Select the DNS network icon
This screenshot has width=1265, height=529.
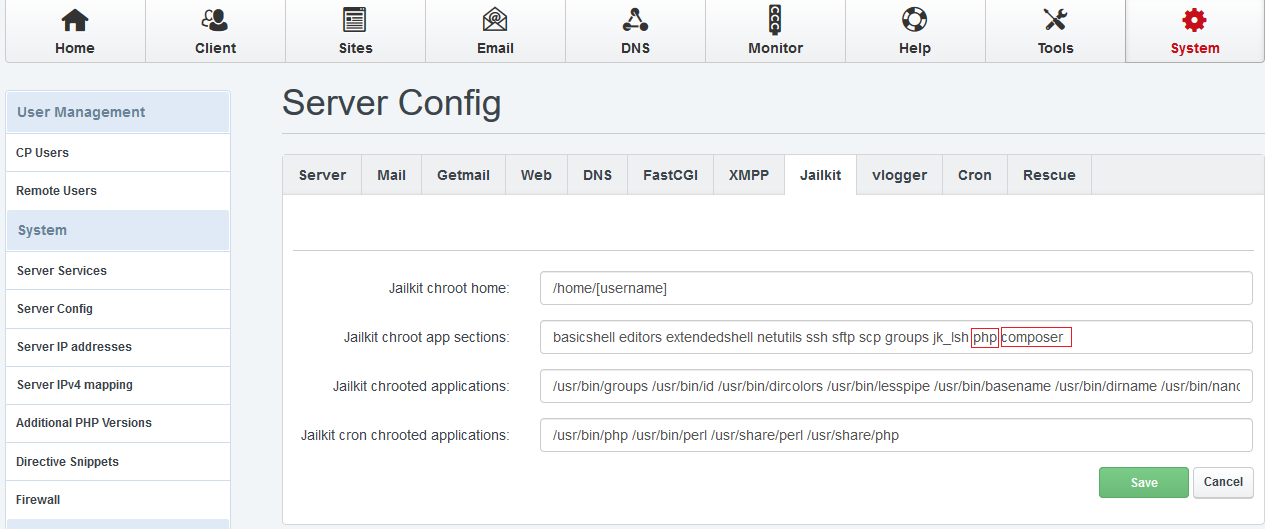(x=635, y=20)
